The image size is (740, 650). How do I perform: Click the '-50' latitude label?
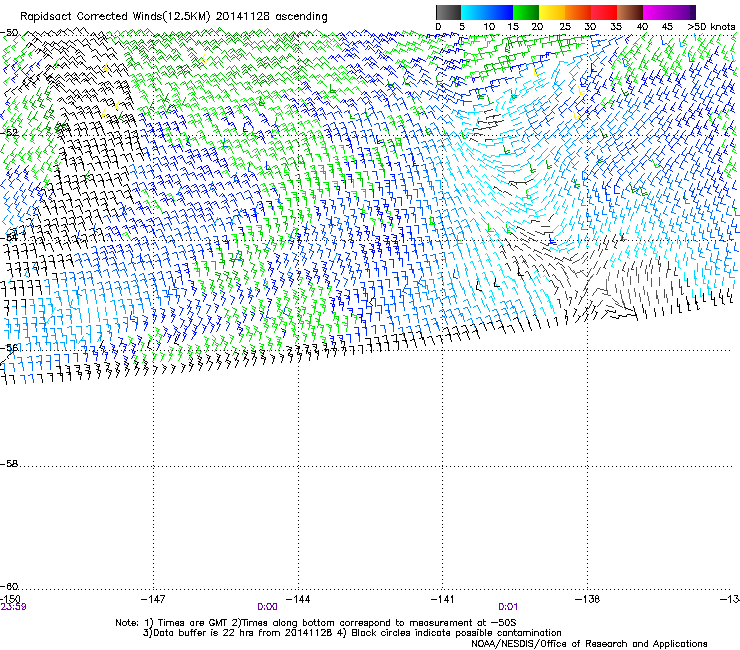[x=9, y=33]
